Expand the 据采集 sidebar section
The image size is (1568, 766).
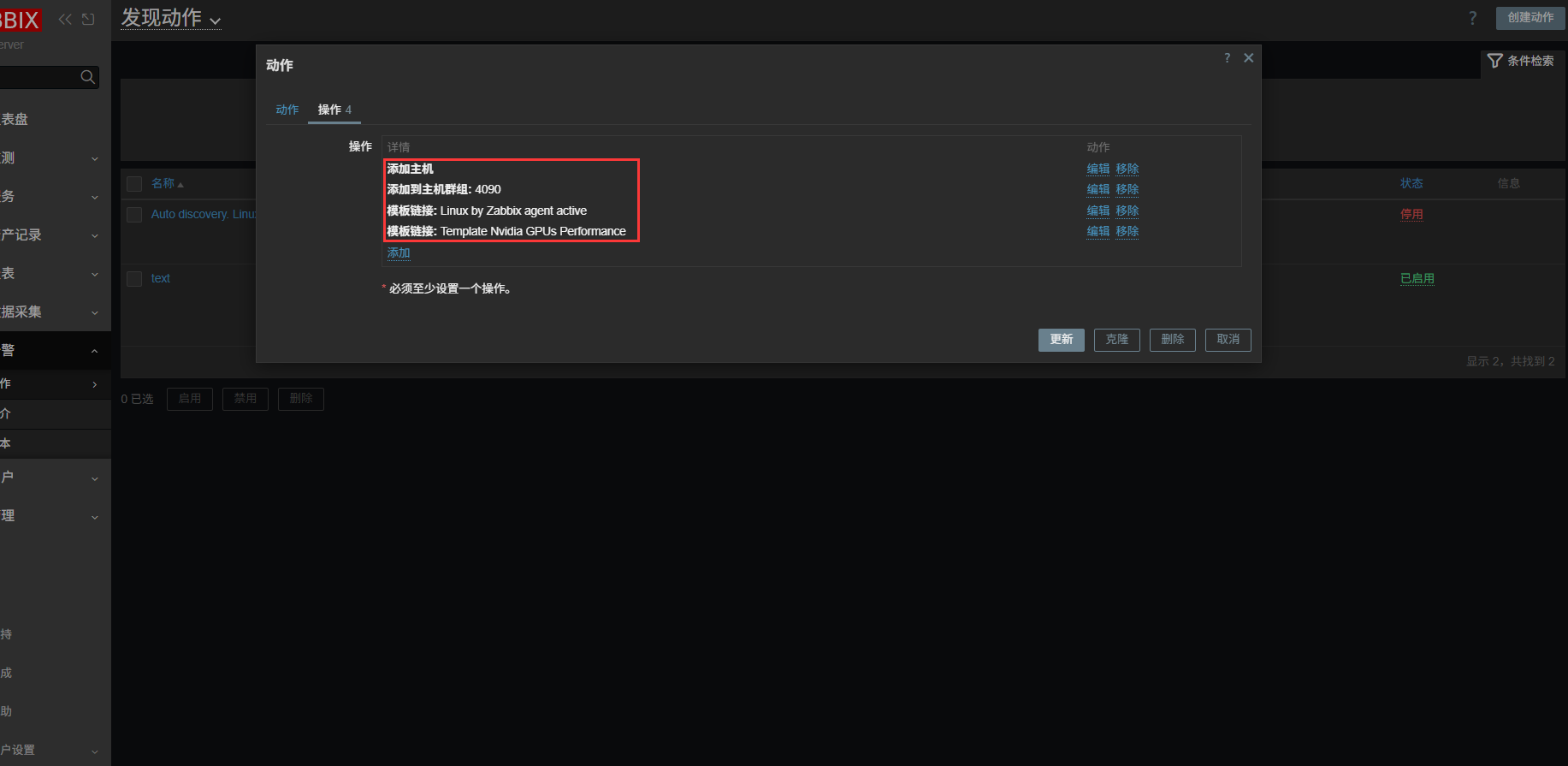coord(51,312)
